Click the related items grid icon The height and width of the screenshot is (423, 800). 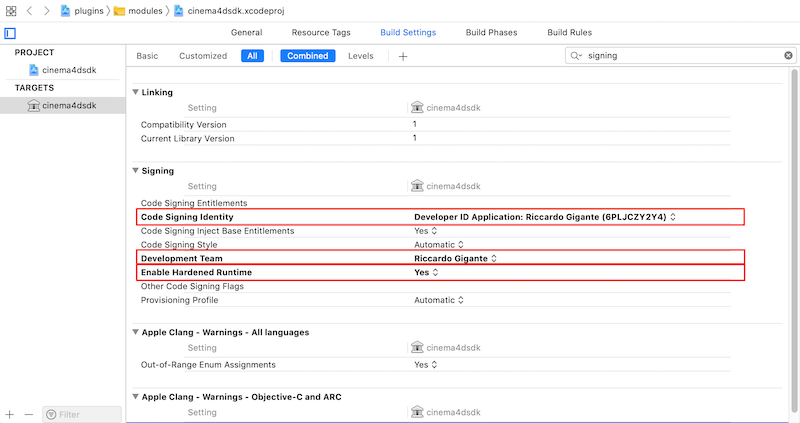pos(11,10)
